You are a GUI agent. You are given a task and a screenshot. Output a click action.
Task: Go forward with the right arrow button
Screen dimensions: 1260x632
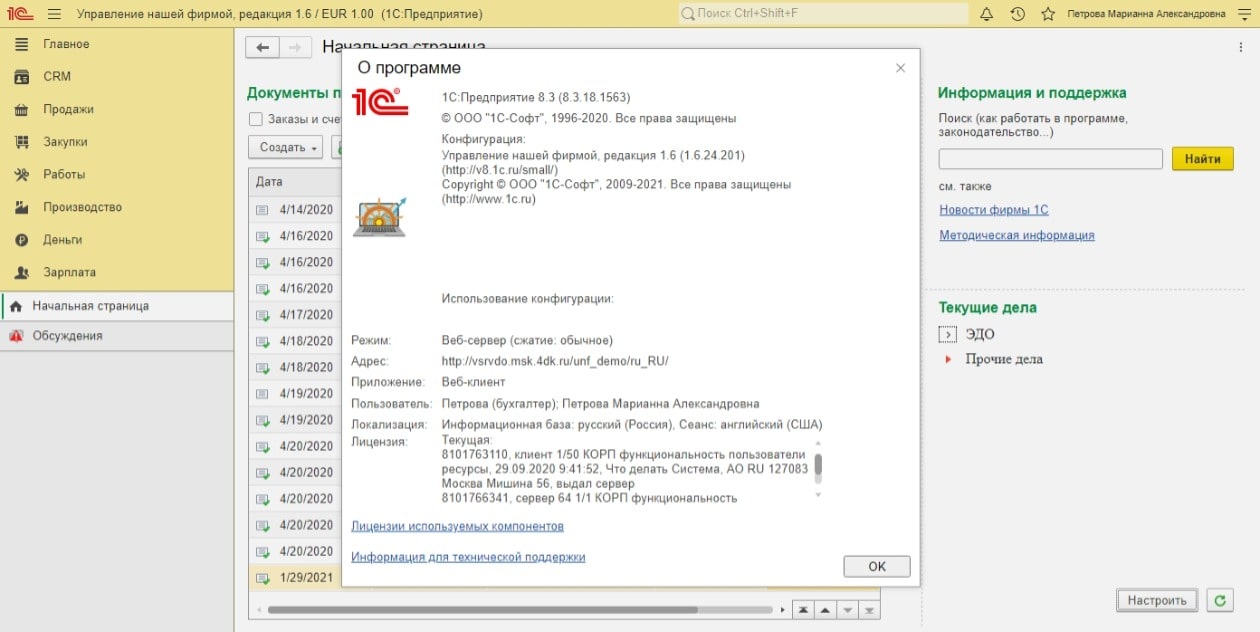click(294, 47)
